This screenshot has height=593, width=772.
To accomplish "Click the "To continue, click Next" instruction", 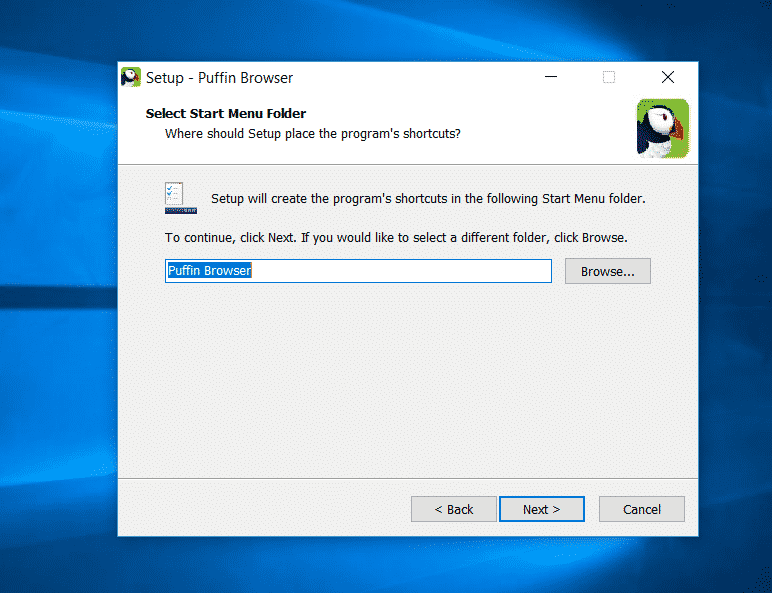I will pos(395,238).
